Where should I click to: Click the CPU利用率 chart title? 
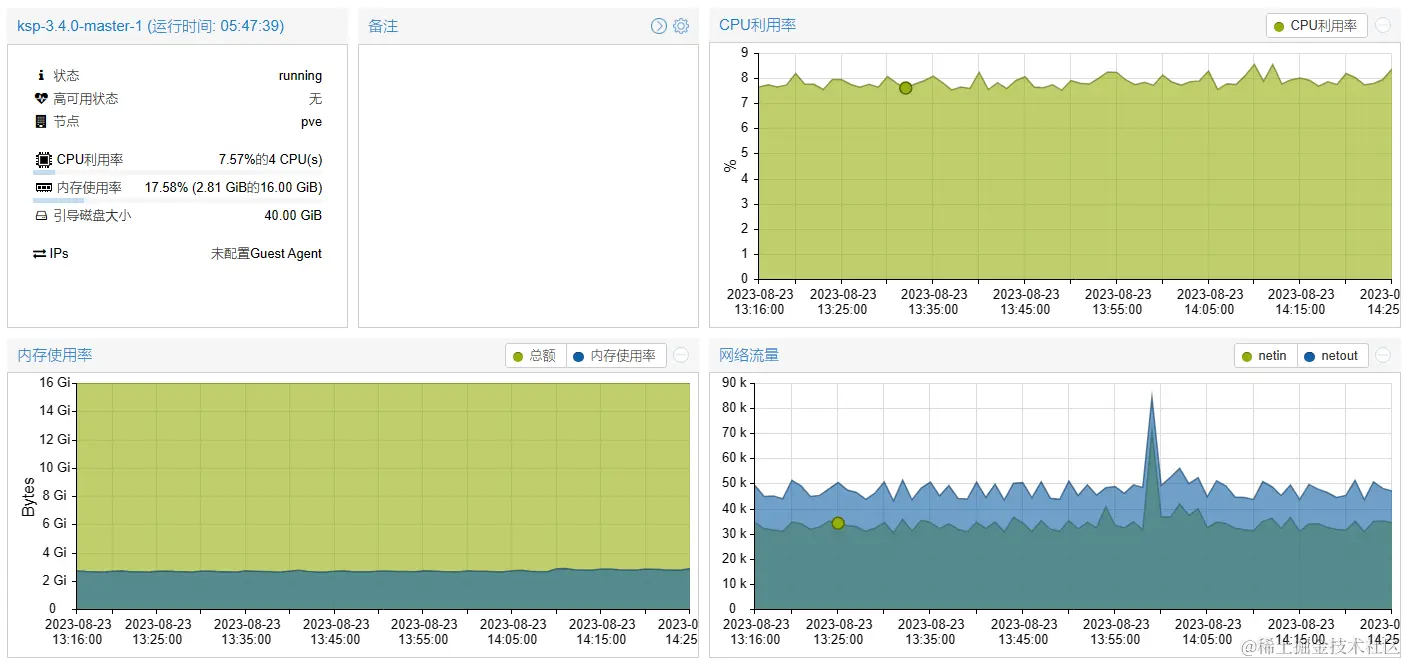758,25
